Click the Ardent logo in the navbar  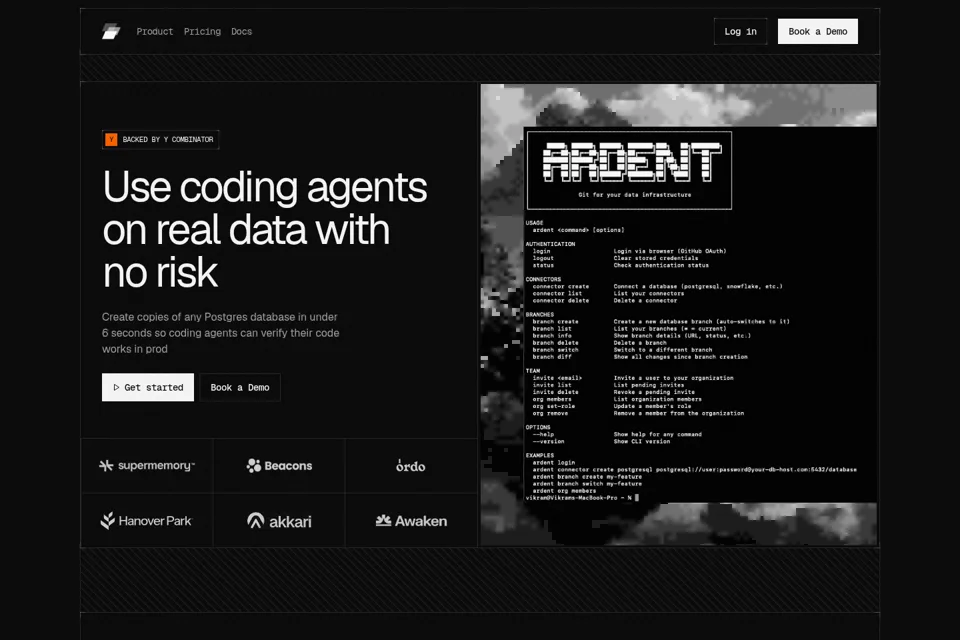coord(111,31)
